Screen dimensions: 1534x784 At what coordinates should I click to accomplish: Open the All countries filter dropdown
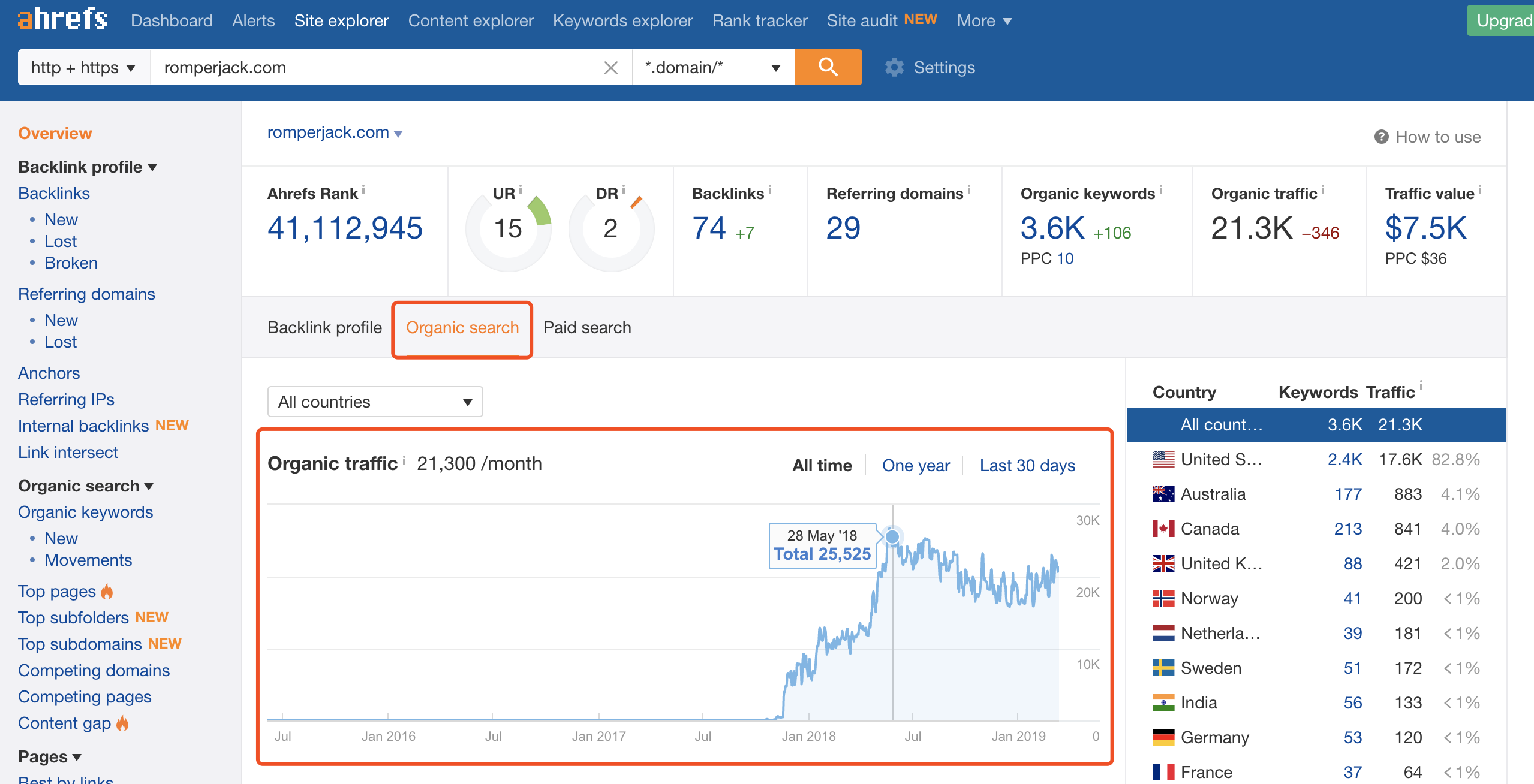375,402
